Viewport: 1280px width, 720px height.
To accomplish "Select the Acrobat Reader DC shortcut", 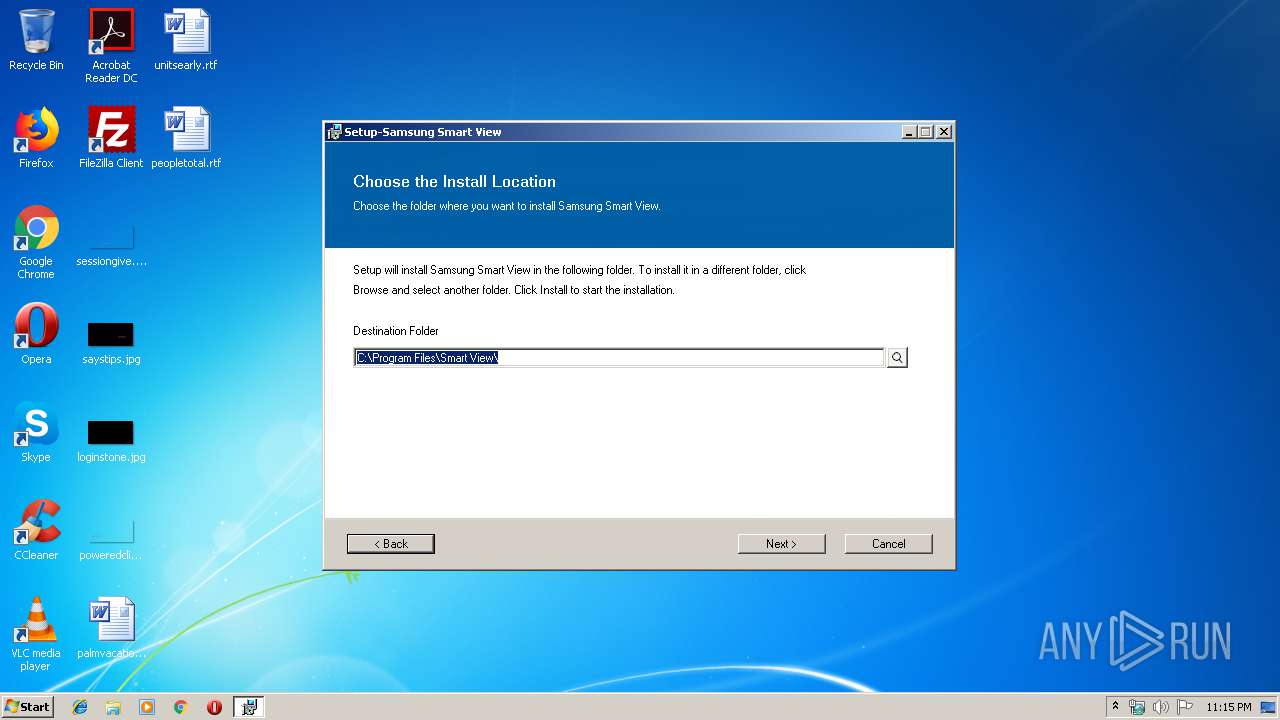I will click(x=111, y=46).
